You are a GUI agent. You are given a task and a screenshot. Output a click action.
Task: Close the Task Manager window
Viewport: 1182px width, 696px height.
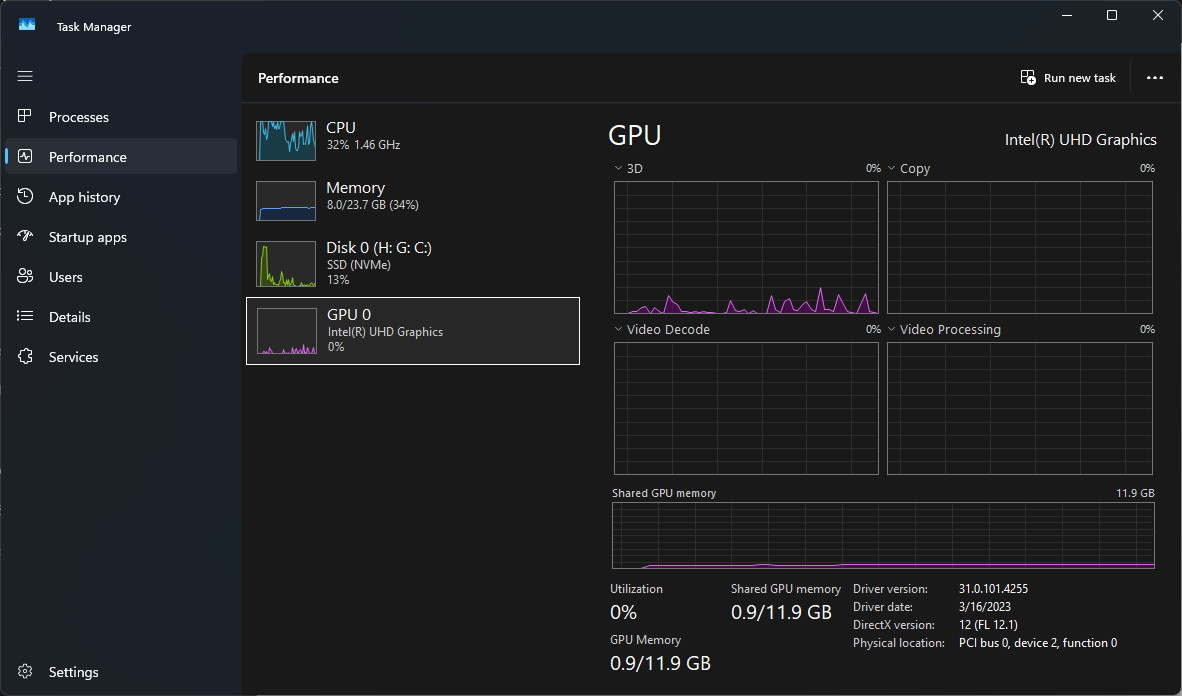click(x=1158, y=15)
